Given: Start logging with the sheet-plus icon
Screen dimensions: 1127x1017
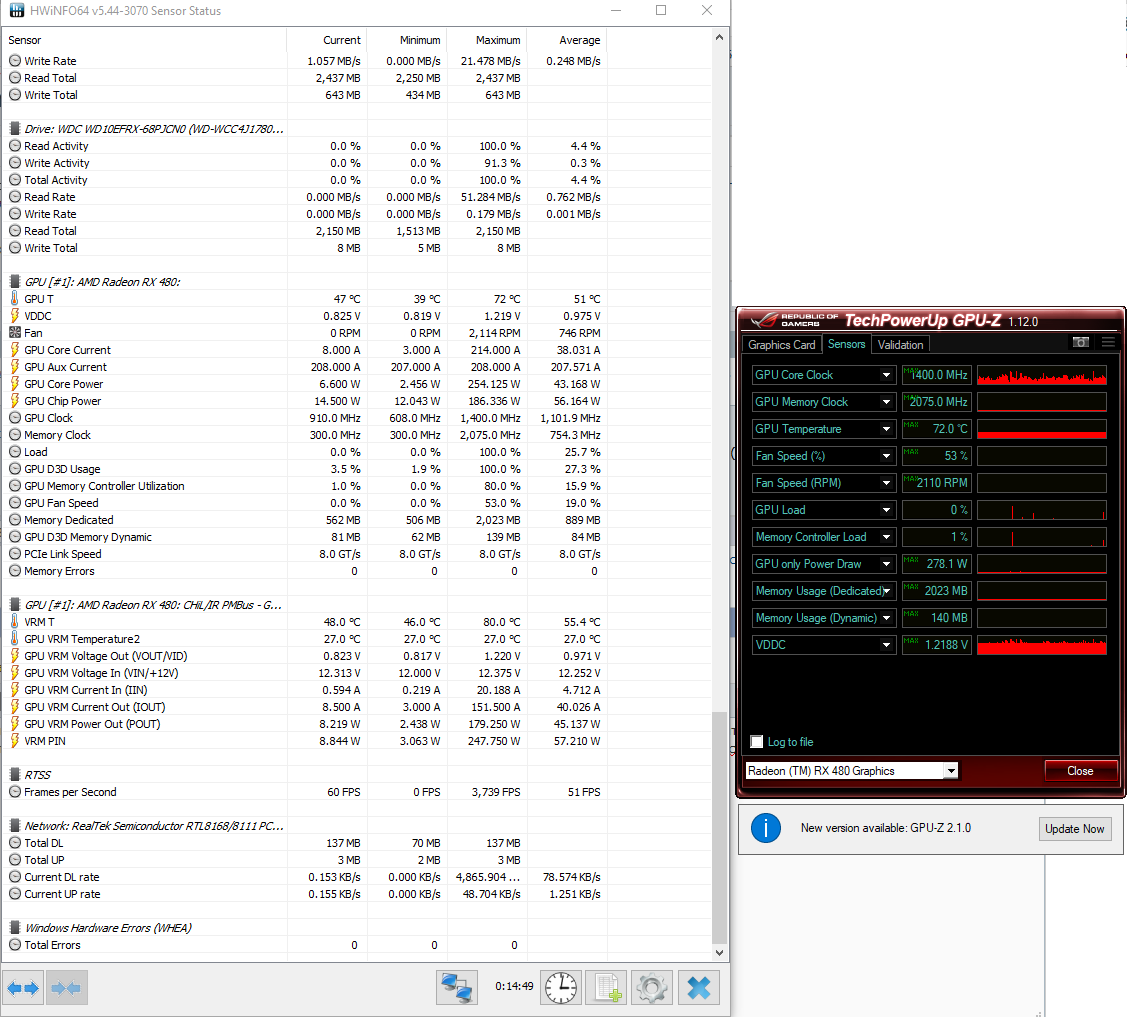Looking at the screenshot, I should coord(606,988).
